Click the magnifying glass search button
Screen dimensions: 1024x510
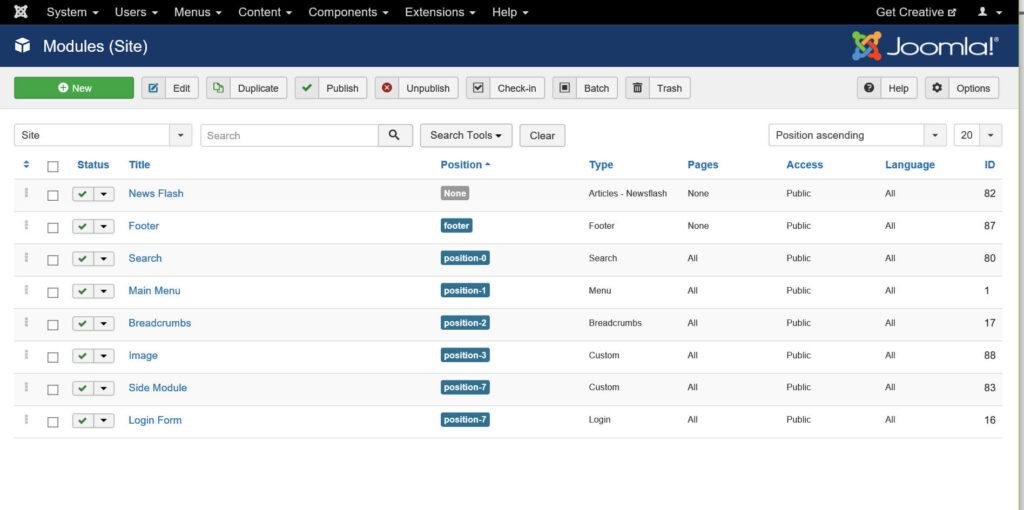tap(395, 135)
